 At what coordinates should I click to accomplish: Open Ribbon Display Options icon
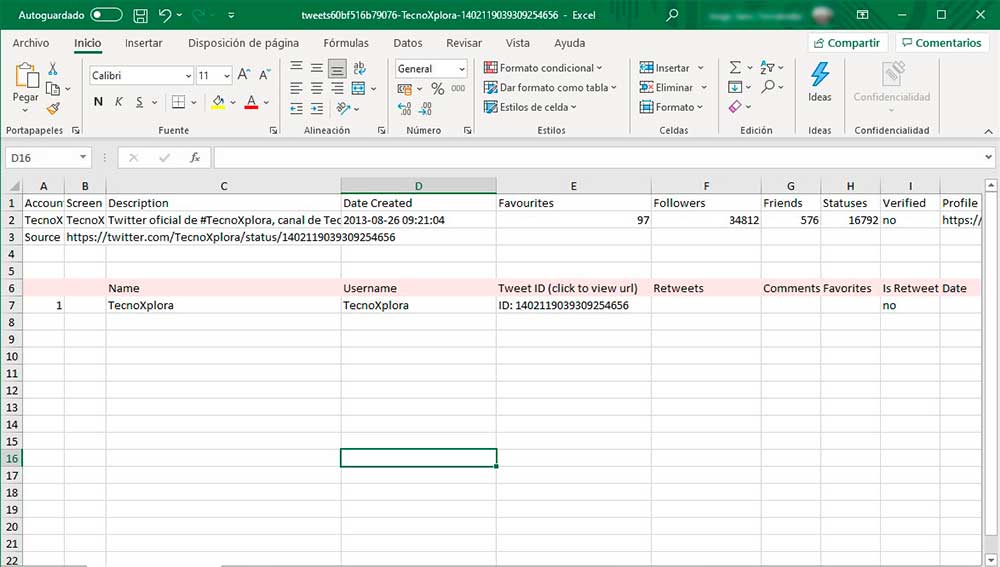tap(862, 15)
